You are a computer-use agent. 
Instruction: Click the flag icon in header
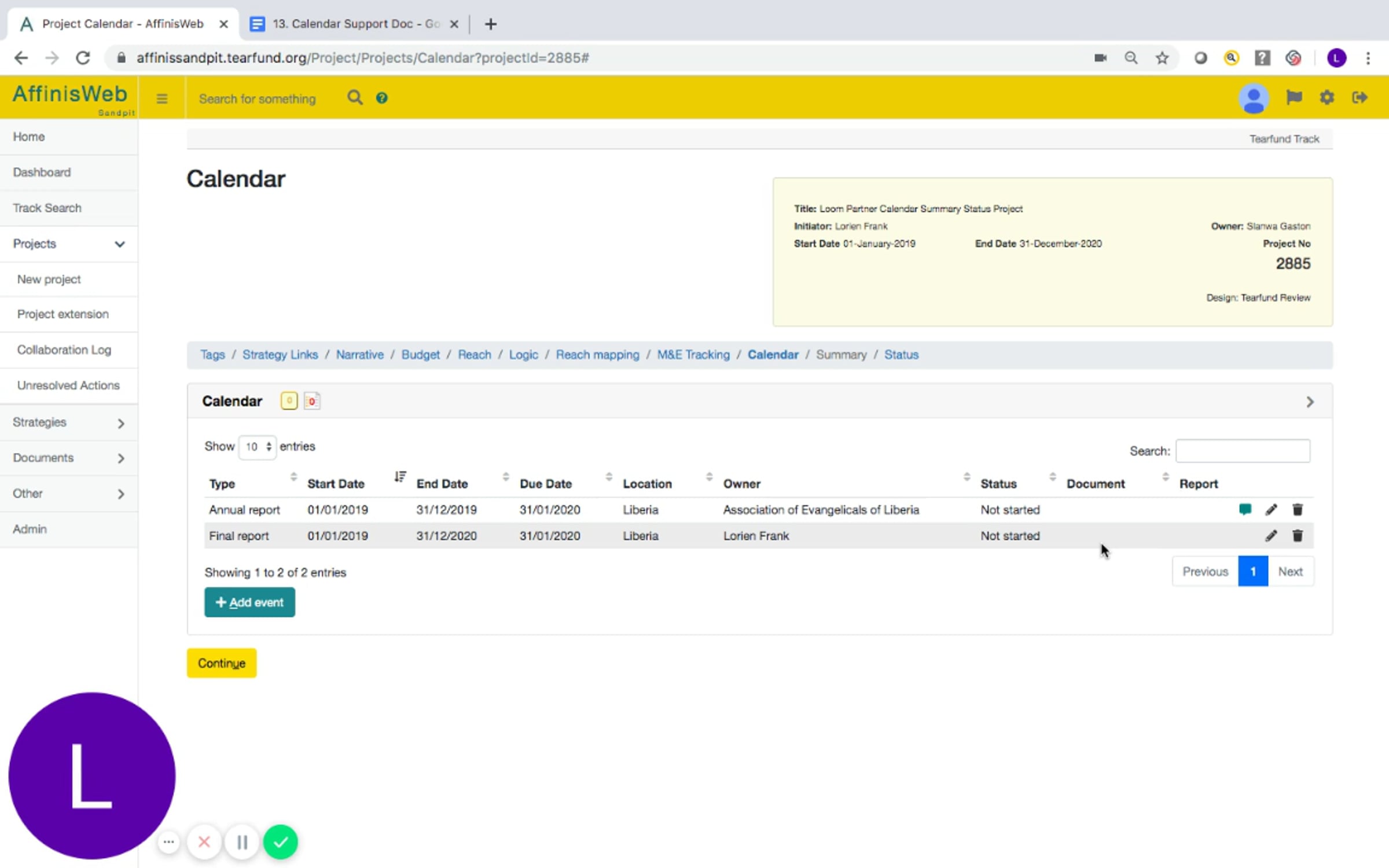coord(1294,97)
